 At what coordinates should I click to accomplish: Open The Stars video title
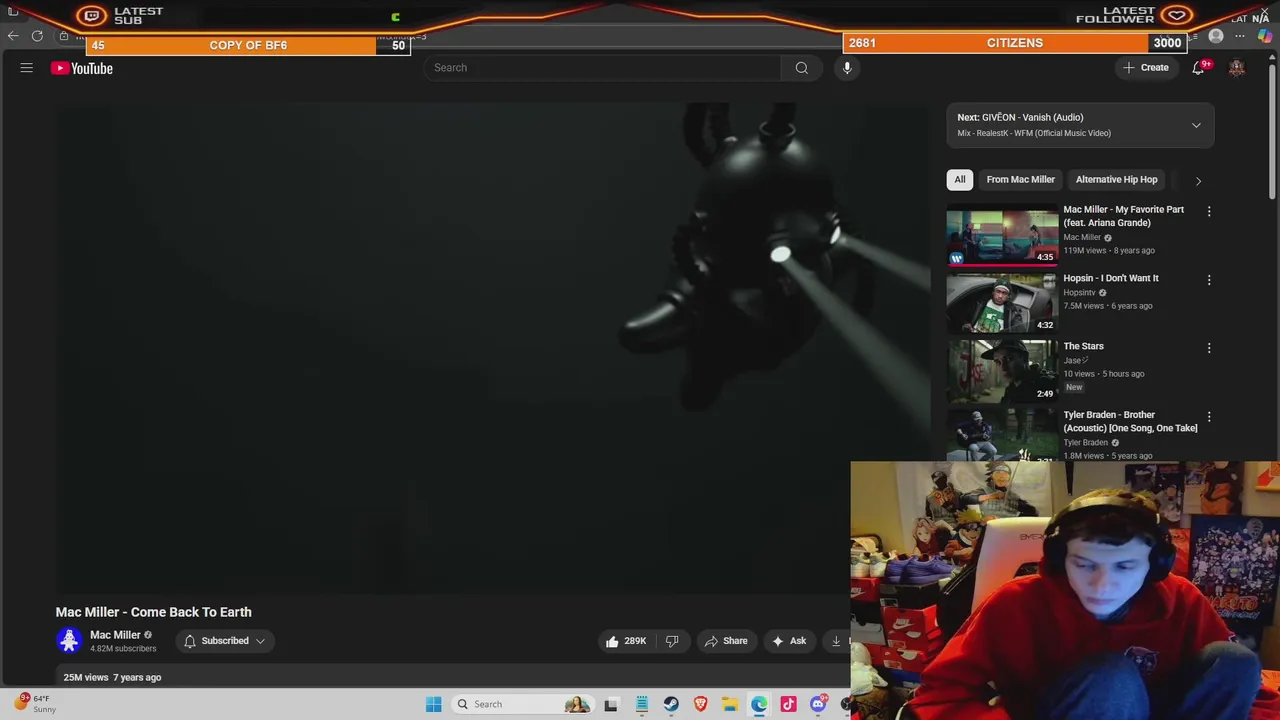pyautogui.click(x=1083, y=346)
